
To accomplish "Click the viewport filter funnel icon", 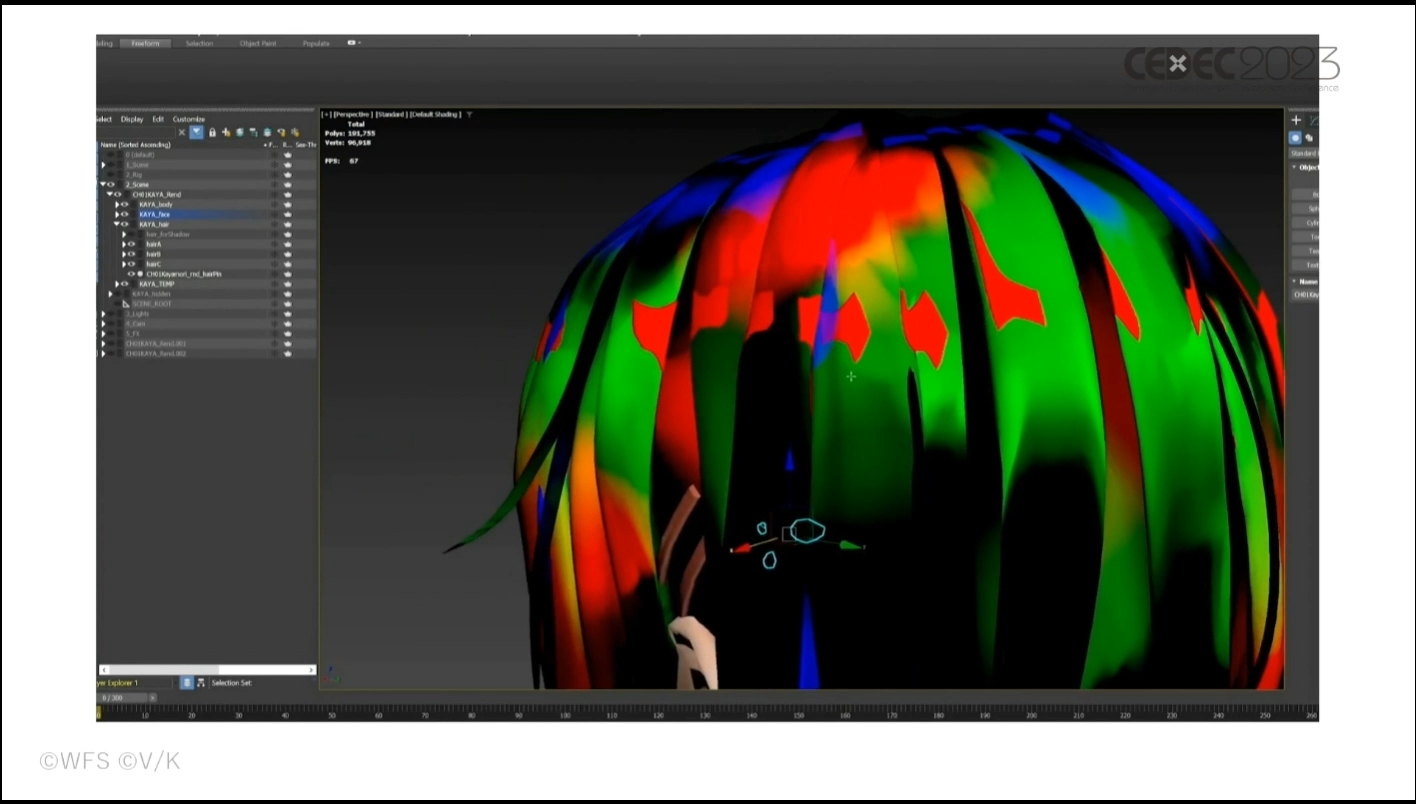I will pyautogui.click(x=469, y=114).
